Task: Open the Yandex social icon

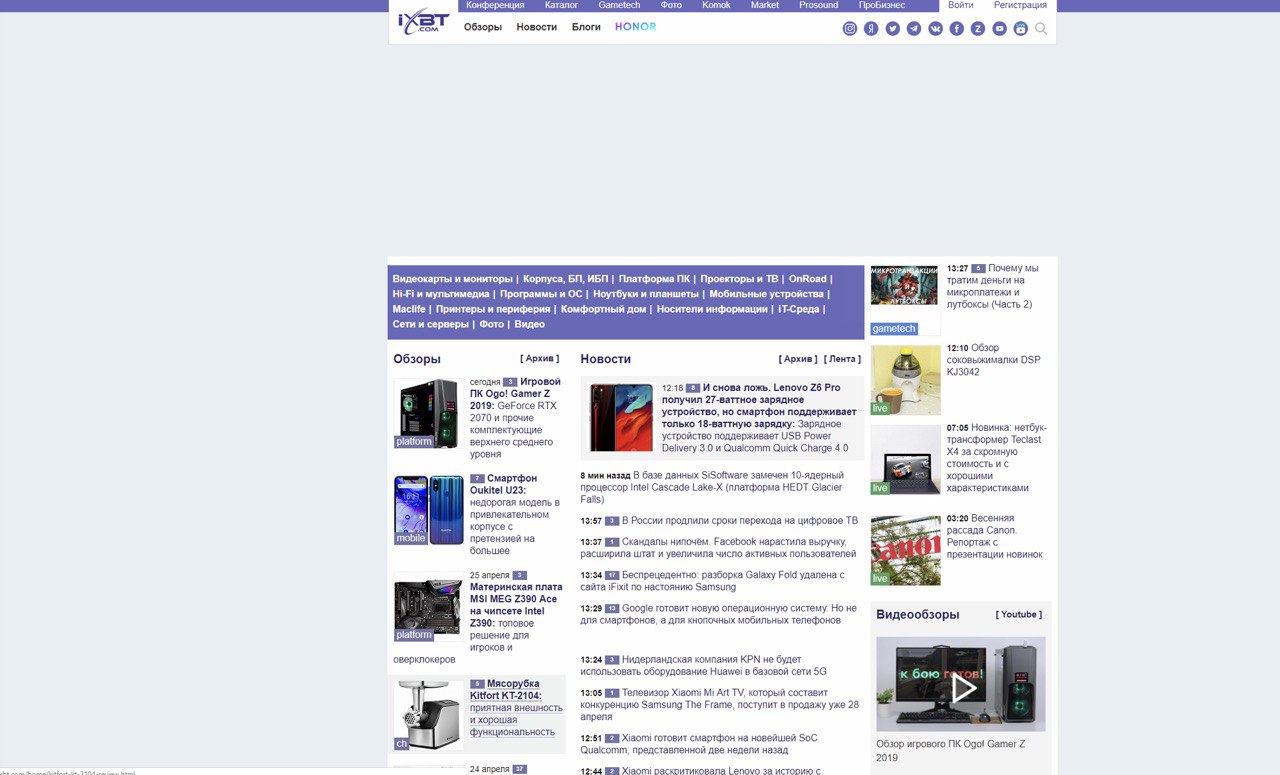Action: 871,29
